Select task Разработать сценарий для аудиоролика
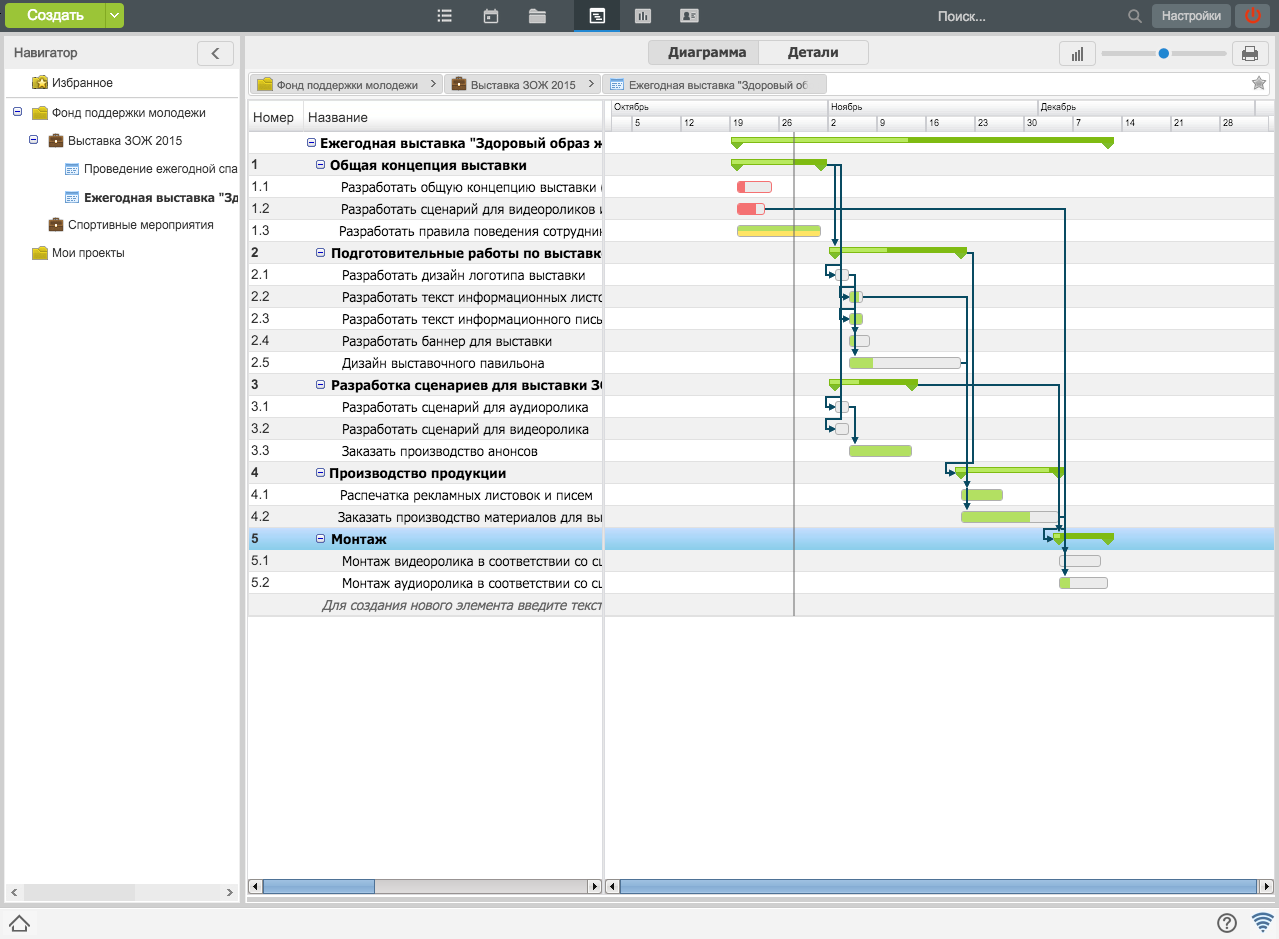1279x939 pixels. pos(465,407)
